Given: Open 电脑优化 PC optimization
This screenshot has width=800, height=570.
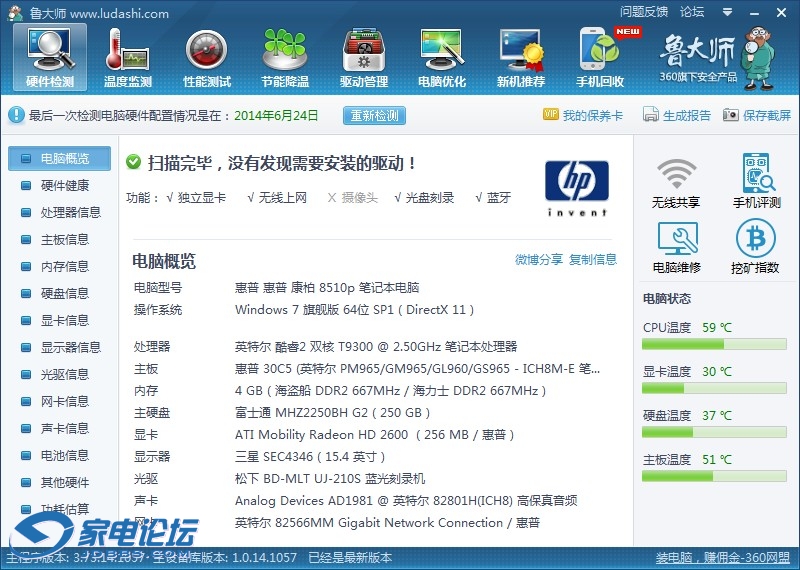Looking at the screenshot, I should coord(442,58).
